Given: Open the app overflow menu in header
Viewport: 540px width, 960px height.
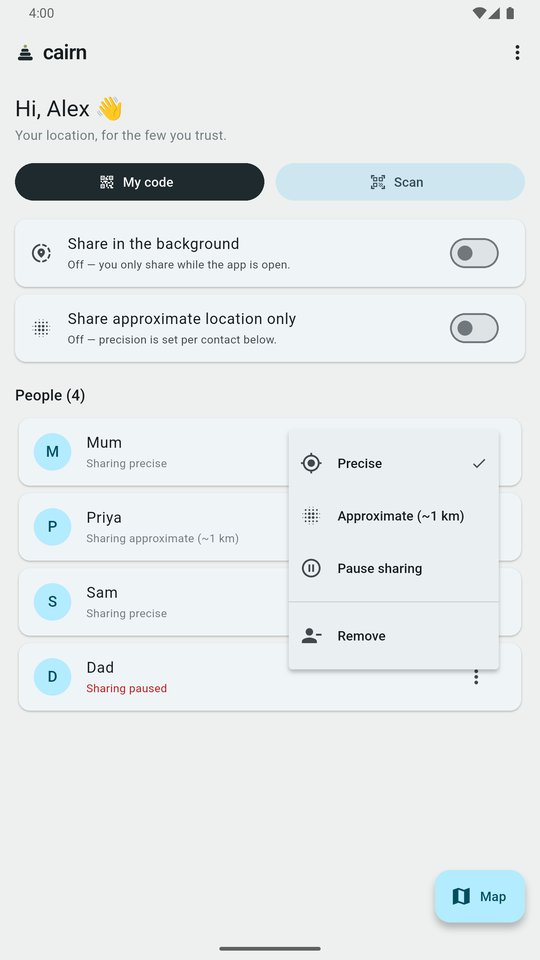Looking at the screenshot, I should tap(517, 53).
